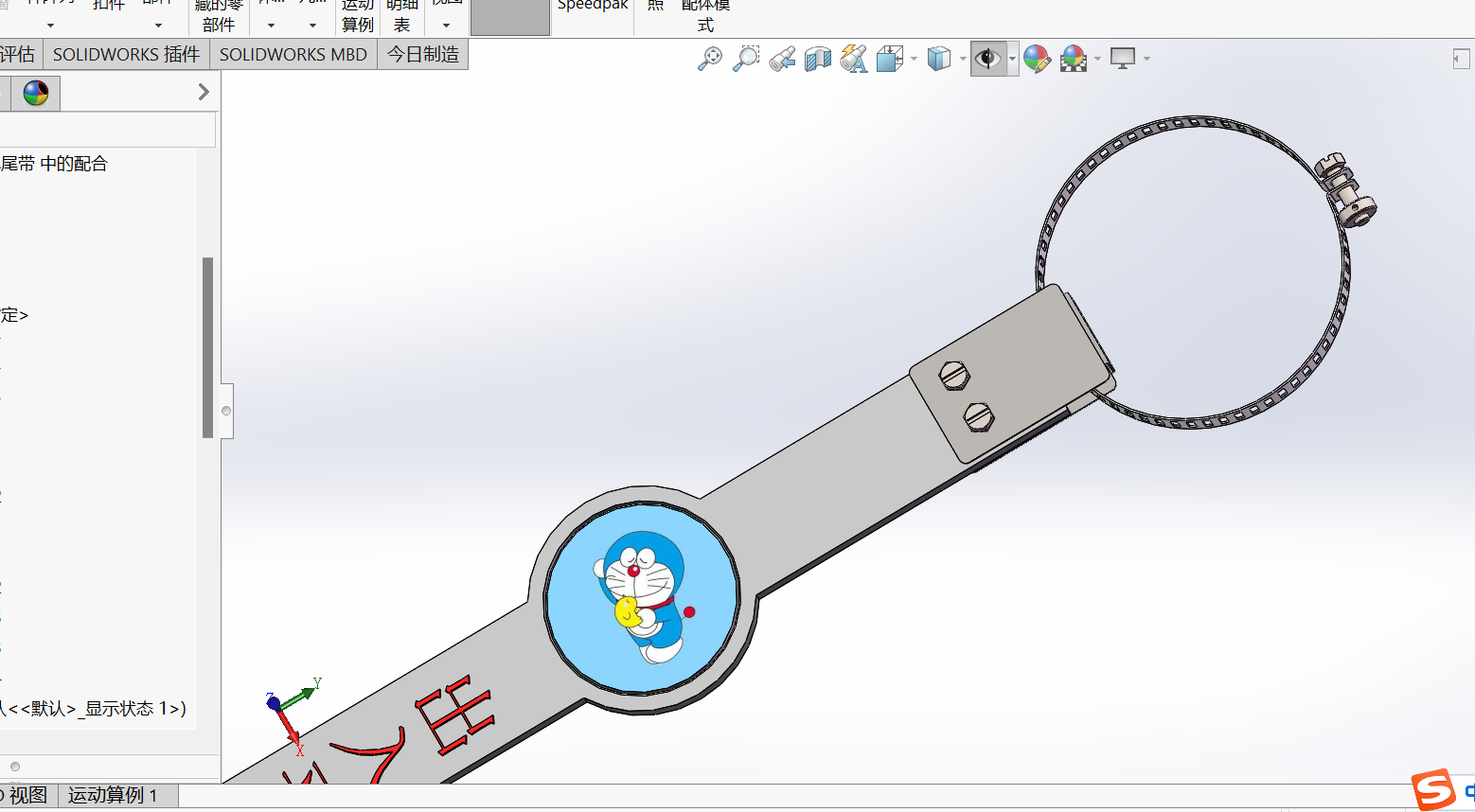This screenshot has width=1475, height=812.
Task: Click the Display Style cube icon
Action: pos(938,59)
